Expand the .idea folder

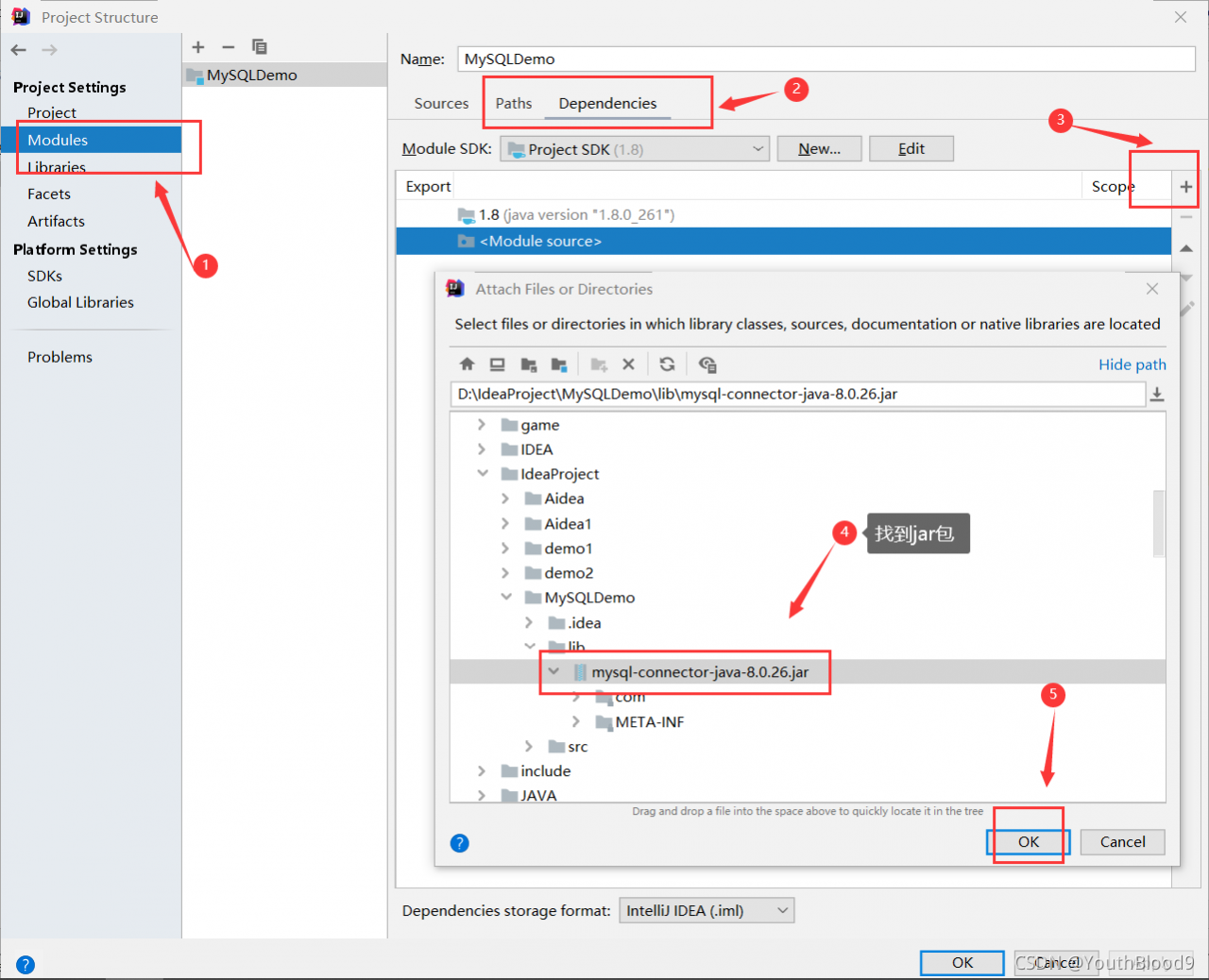click(x=529, y=622)
